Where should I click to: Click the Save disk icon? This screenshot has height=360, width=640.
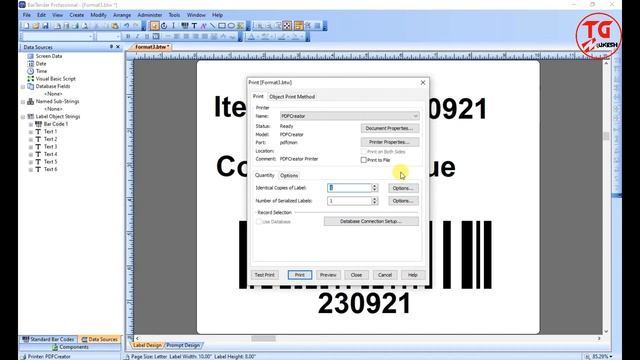pyautogui.click(x=45, y=26)
